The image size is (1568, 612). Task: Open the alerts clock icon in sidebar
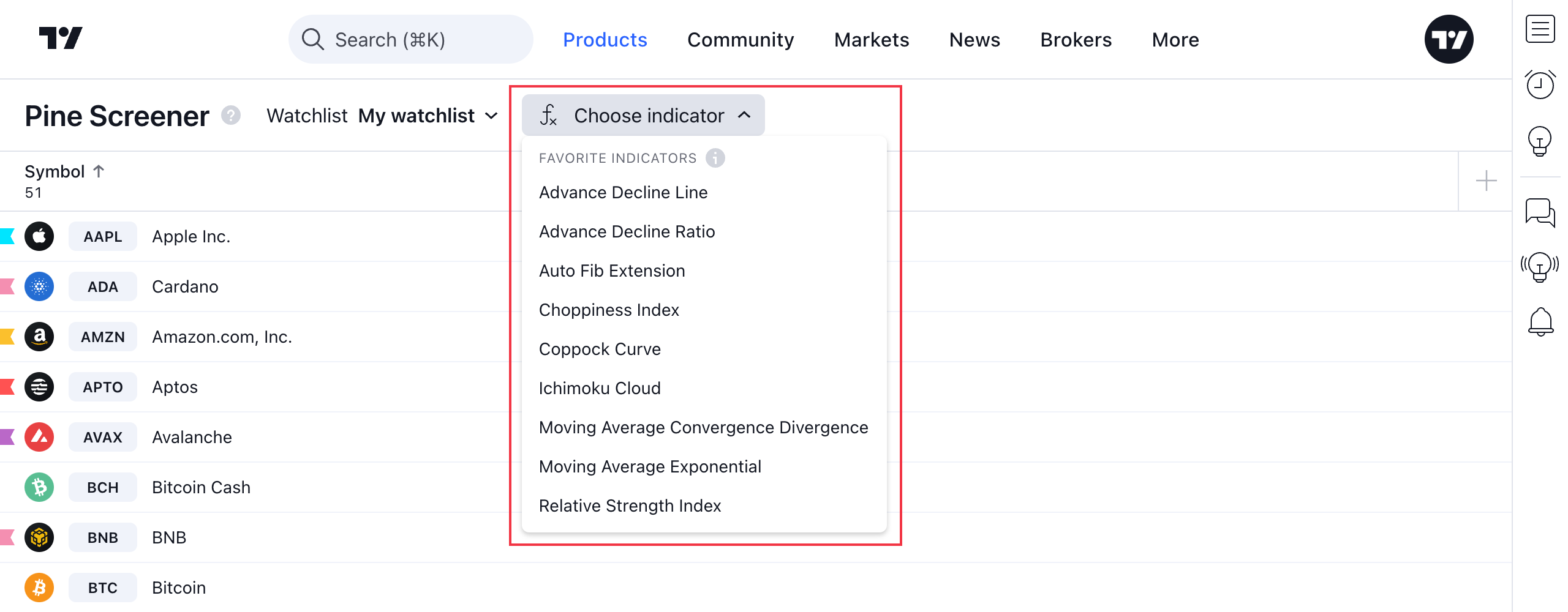tap(1540, 84)
